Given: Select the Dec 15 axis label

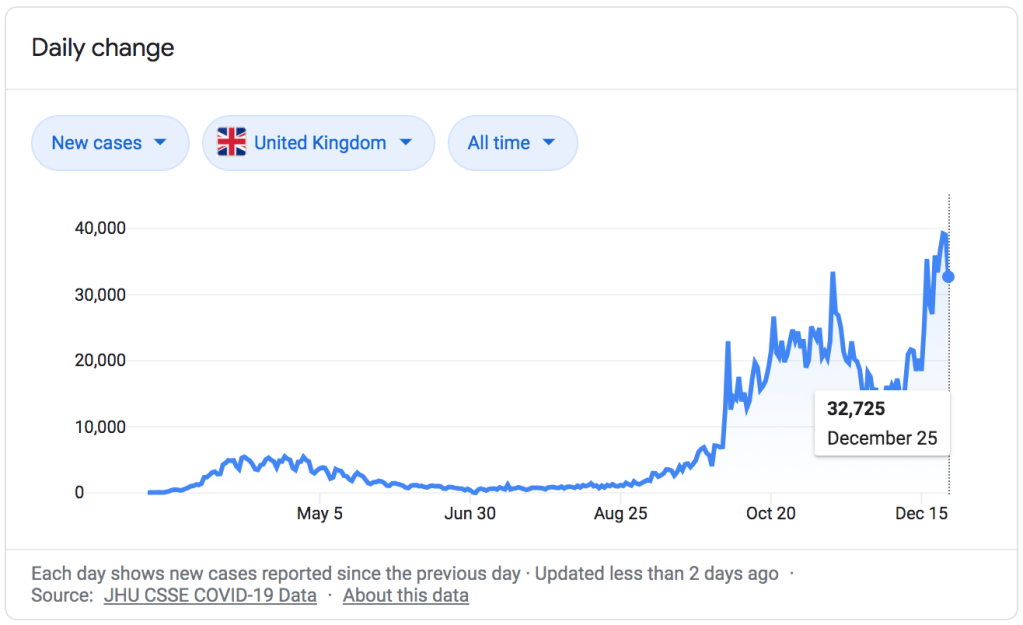Looking at the screenshot, I should [x=921, y=514].
